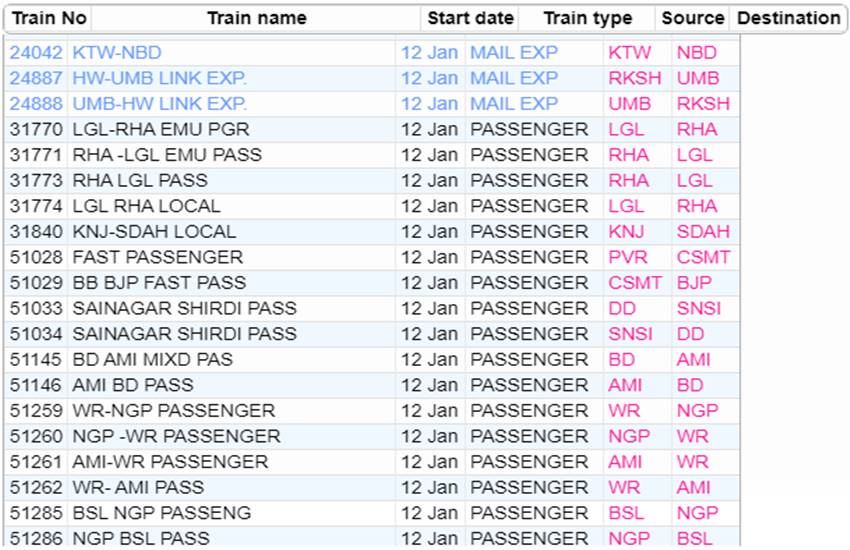The width and height of the screenshot is (850, 550).
Task: Select train number 51262 cell
Action: pyautogui.click(x=36, y=488)
